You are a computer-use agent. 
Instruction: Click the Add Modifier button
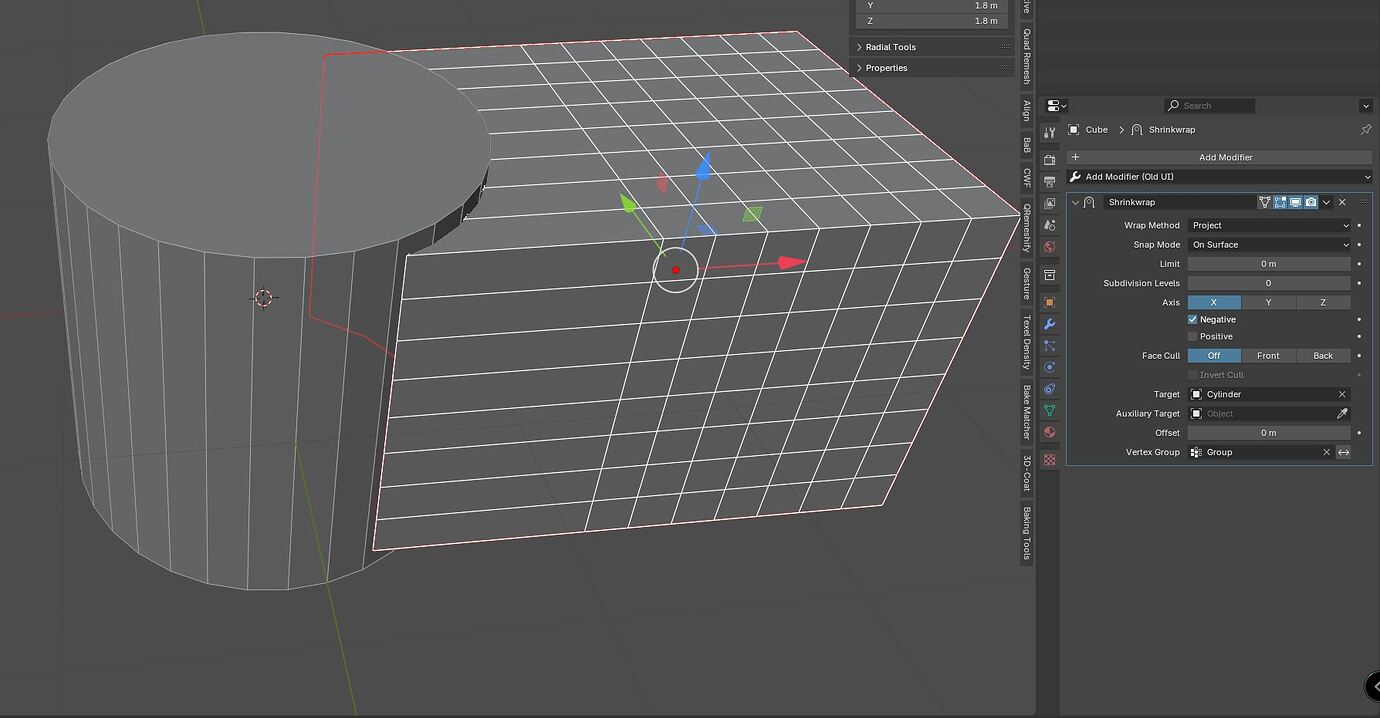tap(1219, 158)
